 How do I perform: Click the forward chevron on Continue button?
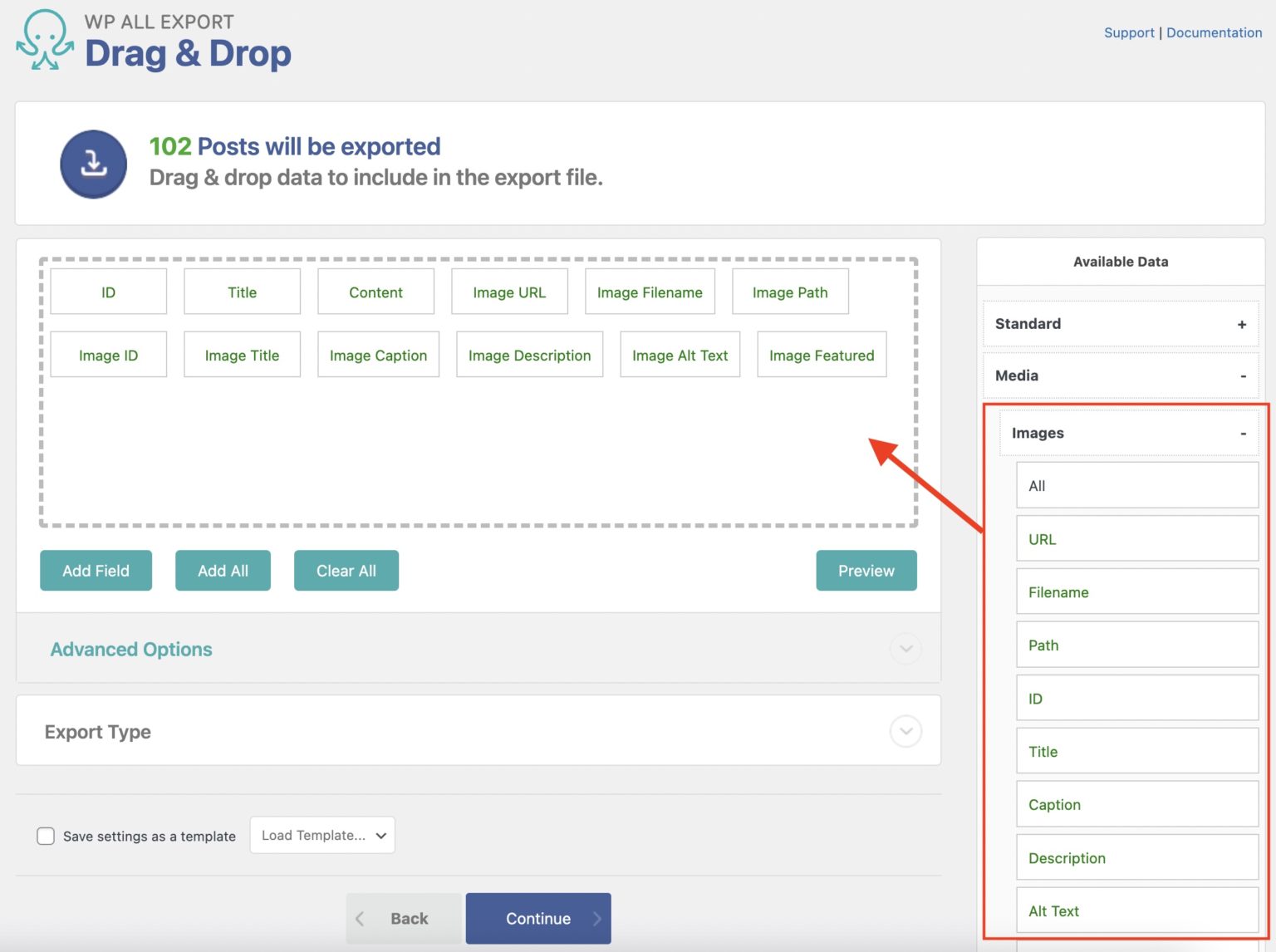596,918
